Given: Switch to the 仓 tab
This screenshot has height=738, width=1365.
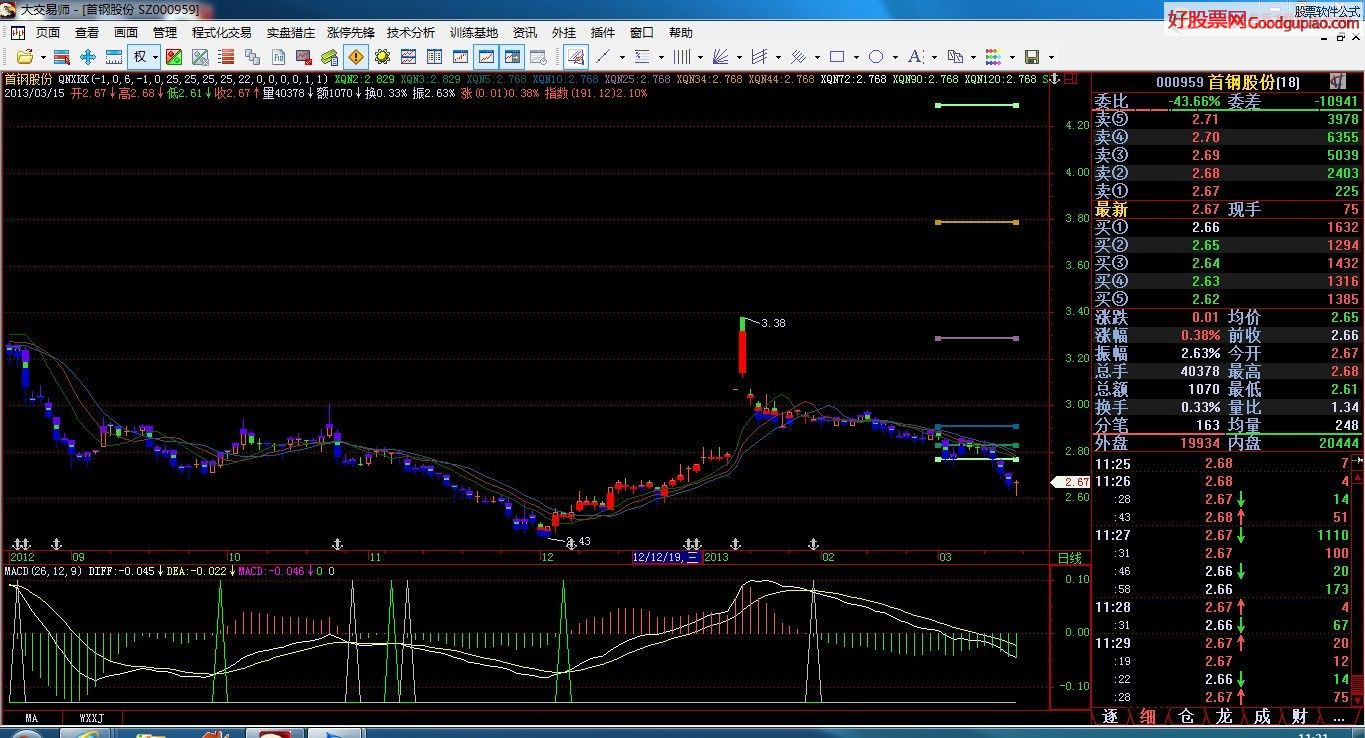Looking at the screenshot, I should [1186, 717].
